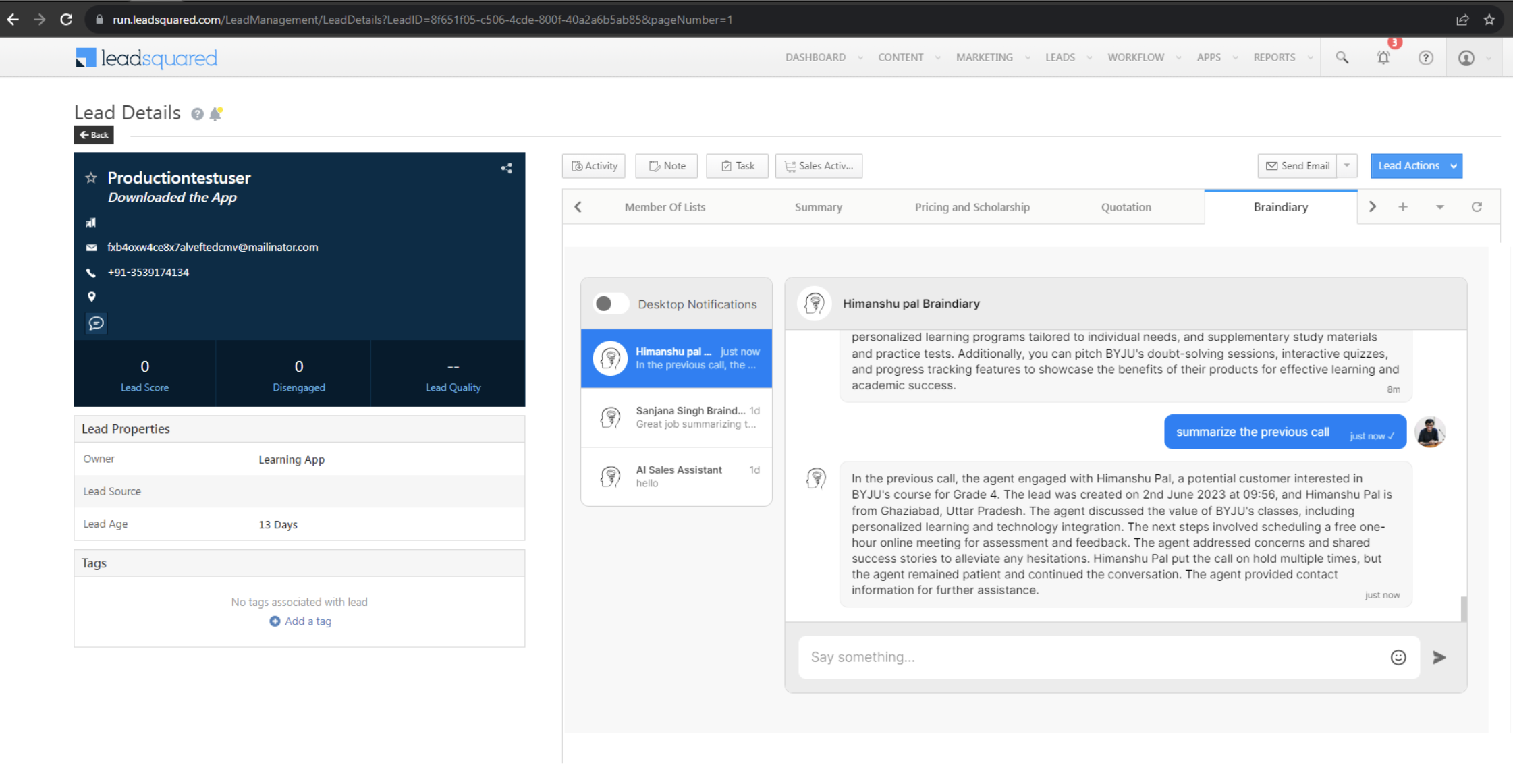Select the Braindiary tab
The width and height of the screenshot is (1513, 784).
(1280, 207)
